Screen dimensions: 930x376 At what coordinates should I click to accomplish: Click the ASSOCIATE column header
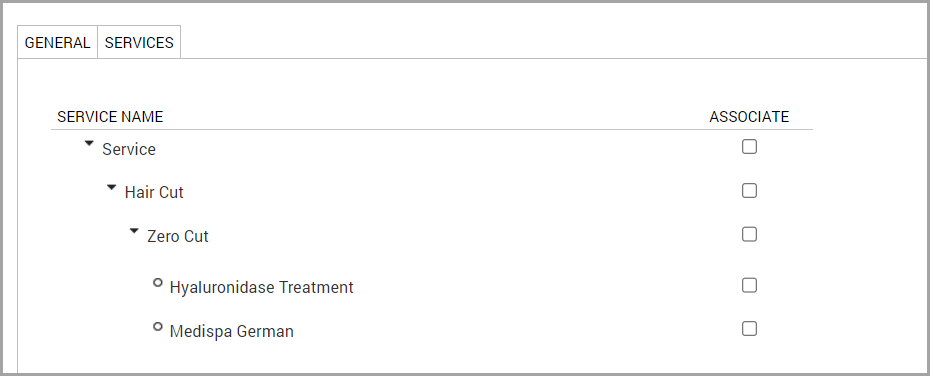coord(749,117)
